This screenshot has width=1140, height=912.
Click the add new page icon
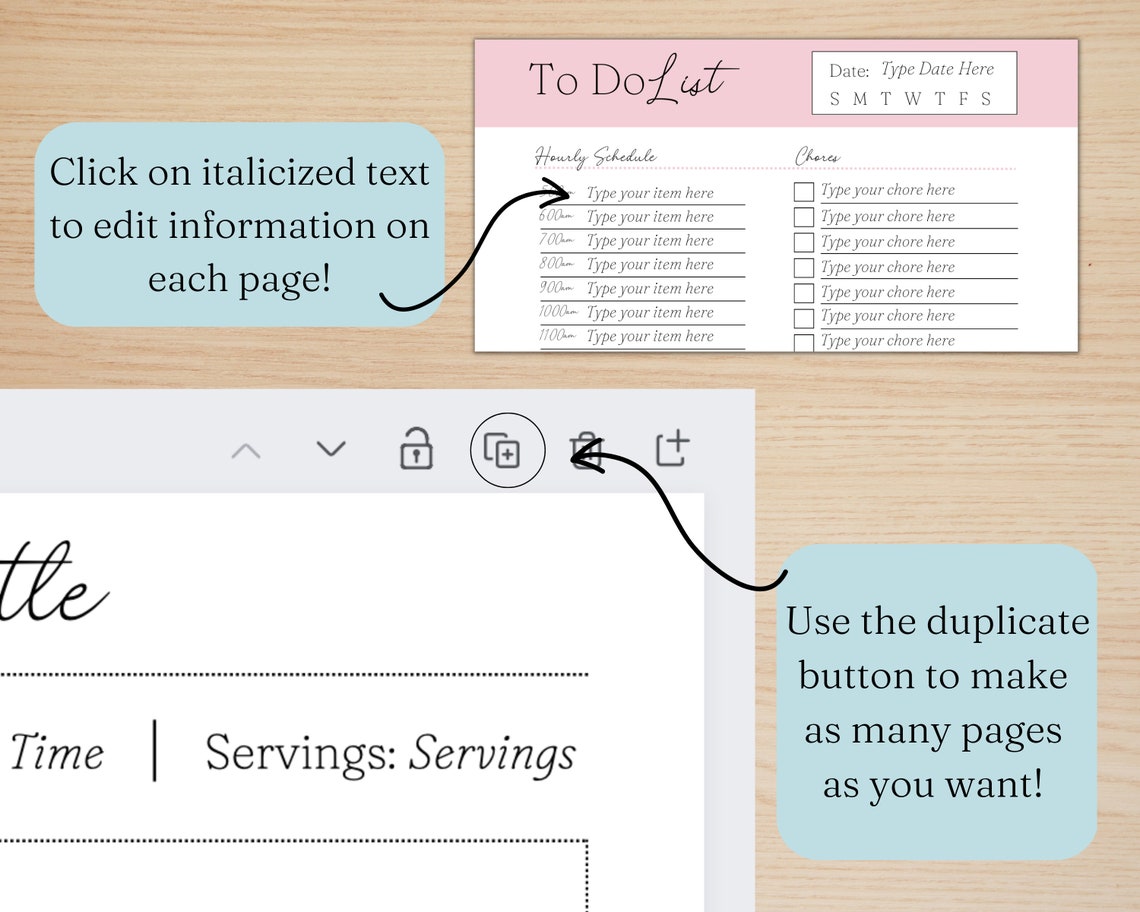click(672, 449)
